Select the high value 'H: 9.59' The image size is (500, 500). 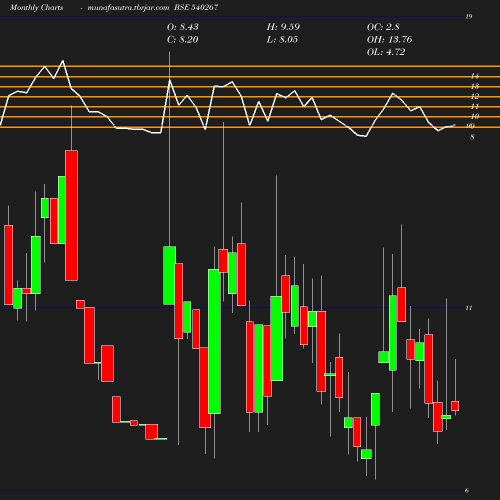283,27
